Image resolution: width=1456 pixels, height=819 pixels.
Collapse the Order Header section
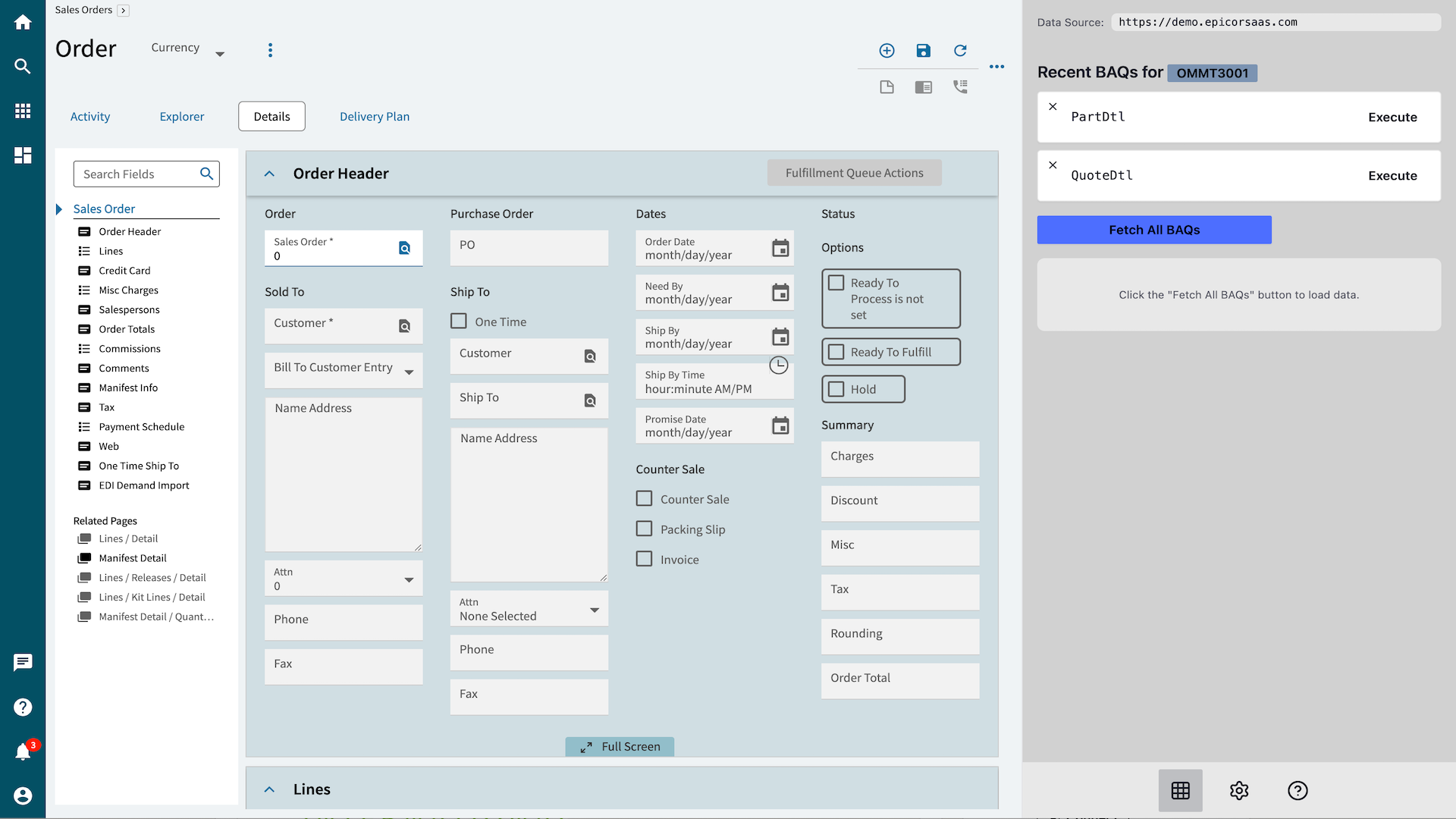click(x=269, y=174)
